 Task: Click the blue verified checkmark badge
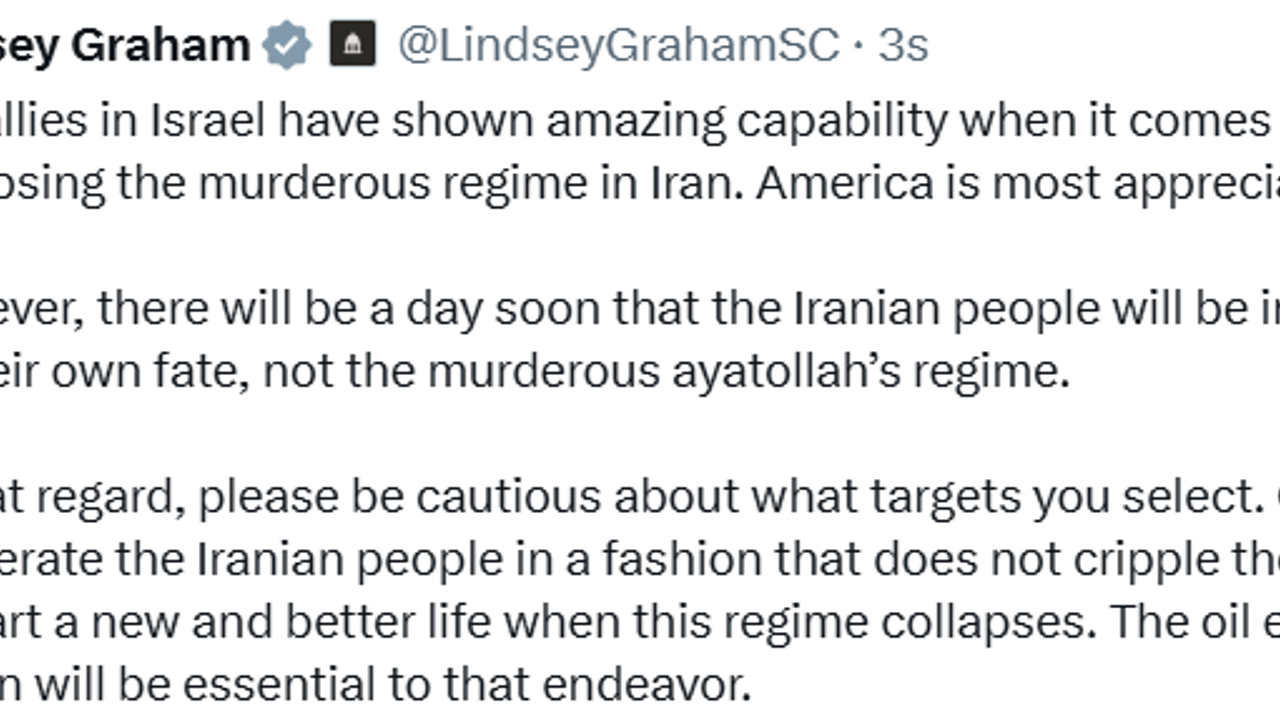click(287, 46)
